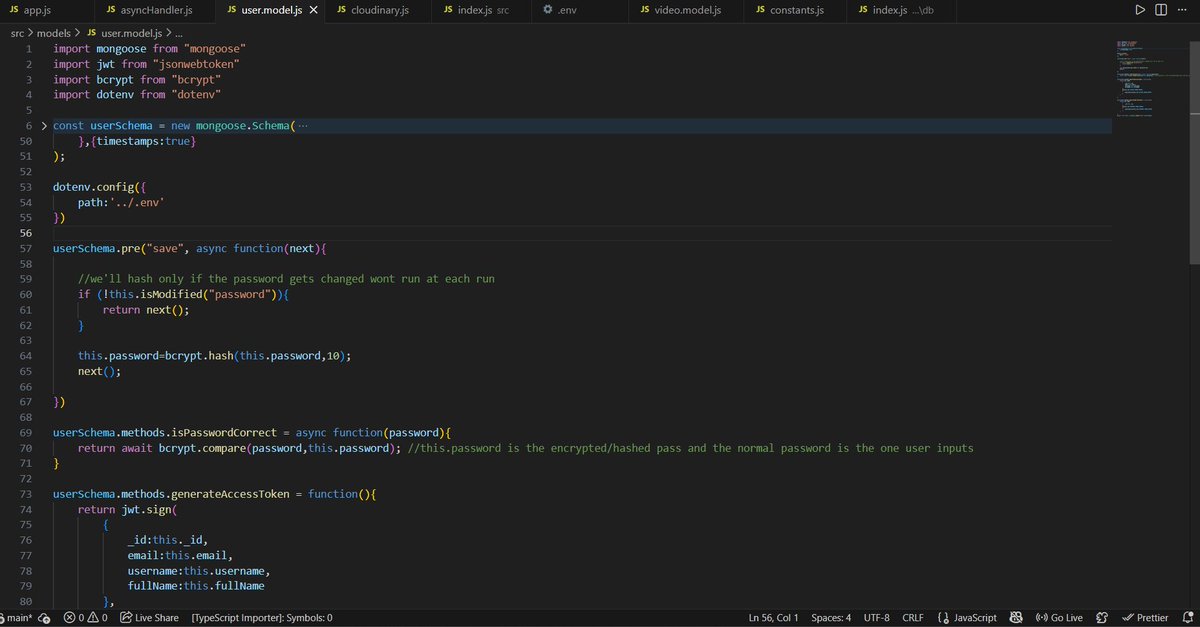Click Ln 56, Col 1 position indicator
Viewport: 1200px width, 627px height.
pyautogui.click(x=774, y=618)
